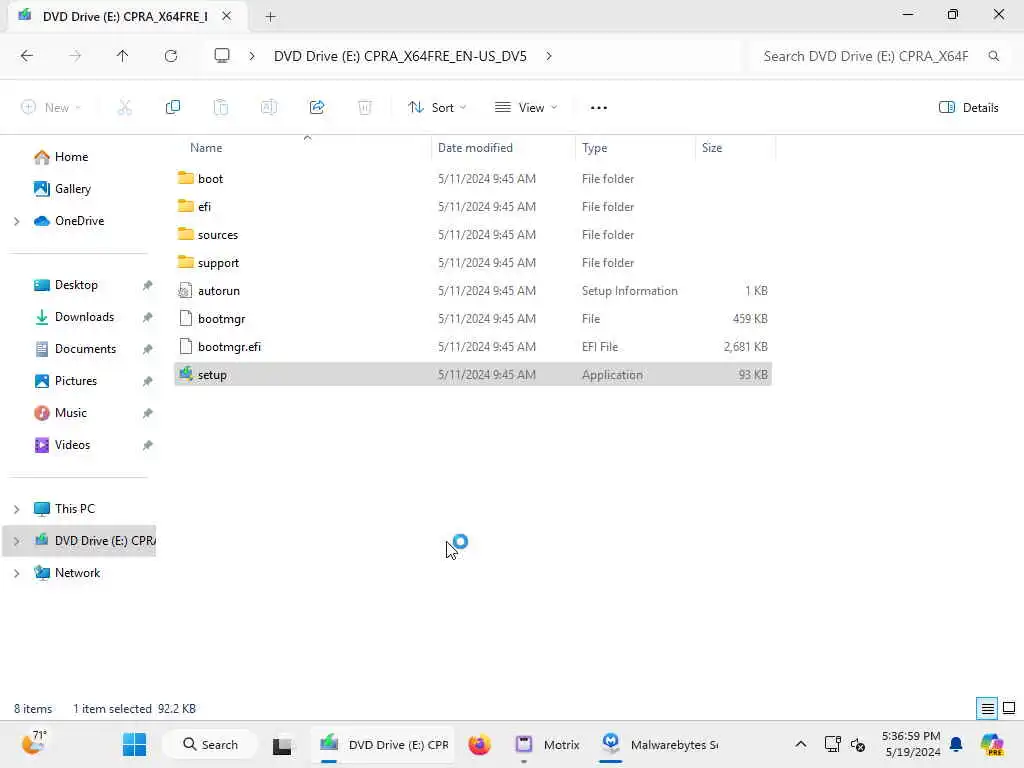Viewport: 1024px width, 768px height.
Task: Sort by the Size column header
Action: tap(735, 148)
